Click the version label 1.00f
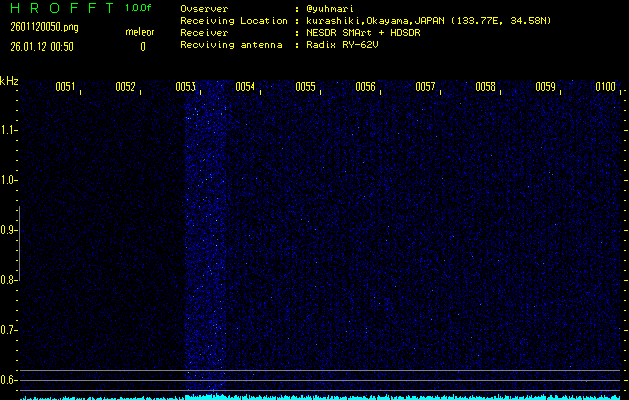This screenshot has width=629, height=400. point(138,8)
